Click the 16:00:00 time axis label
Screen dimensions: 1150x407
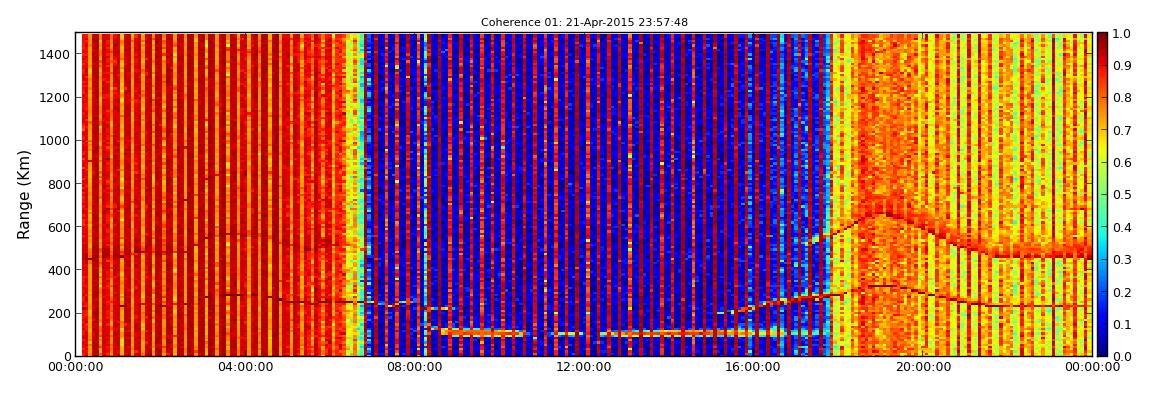tap(753, 367)
